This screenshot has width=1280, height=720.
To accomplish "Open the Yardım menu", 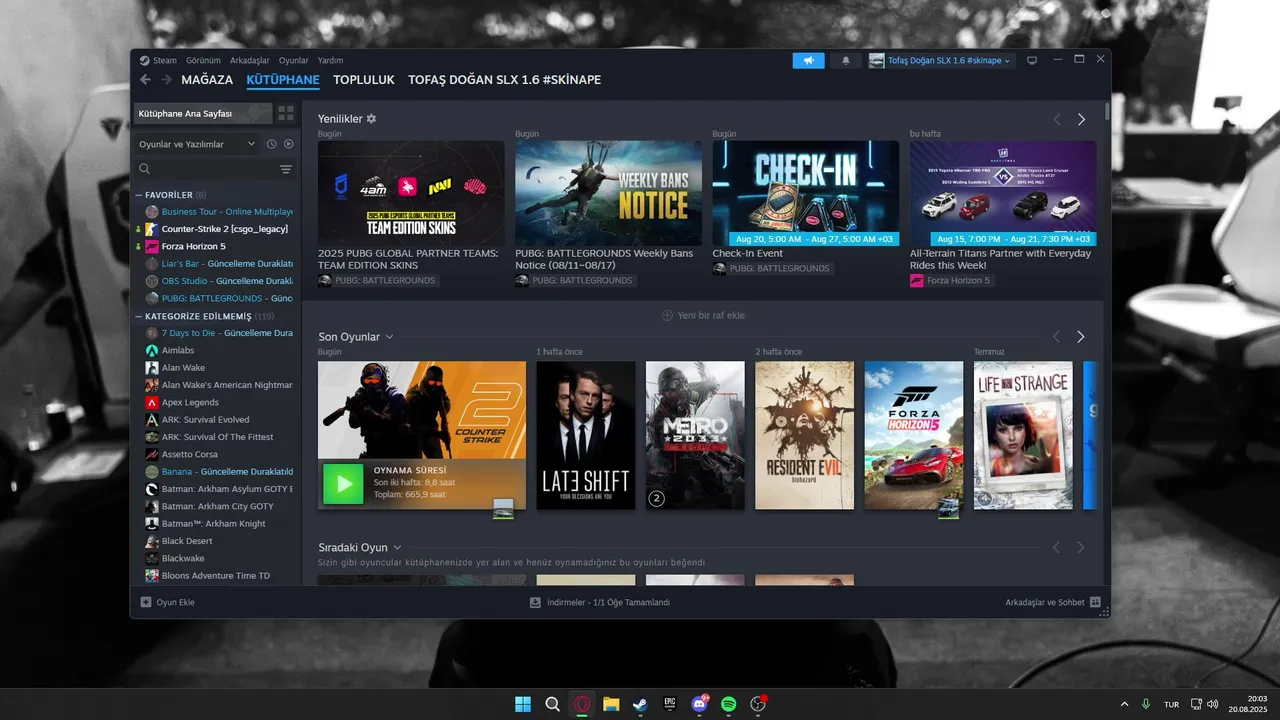I will pyautogui.click(x=330, y=60).
